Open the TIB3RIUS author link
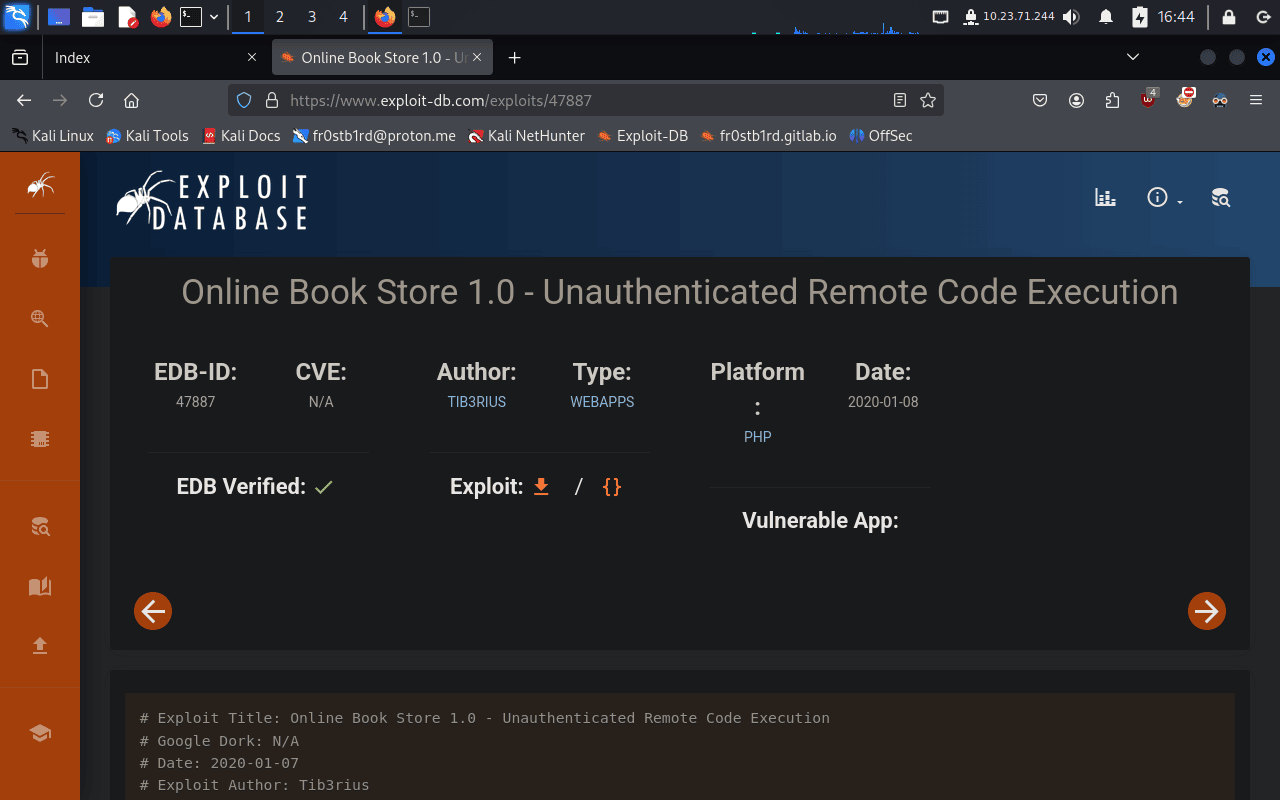This screenshot has height=800, width=1280. (476, 402)
